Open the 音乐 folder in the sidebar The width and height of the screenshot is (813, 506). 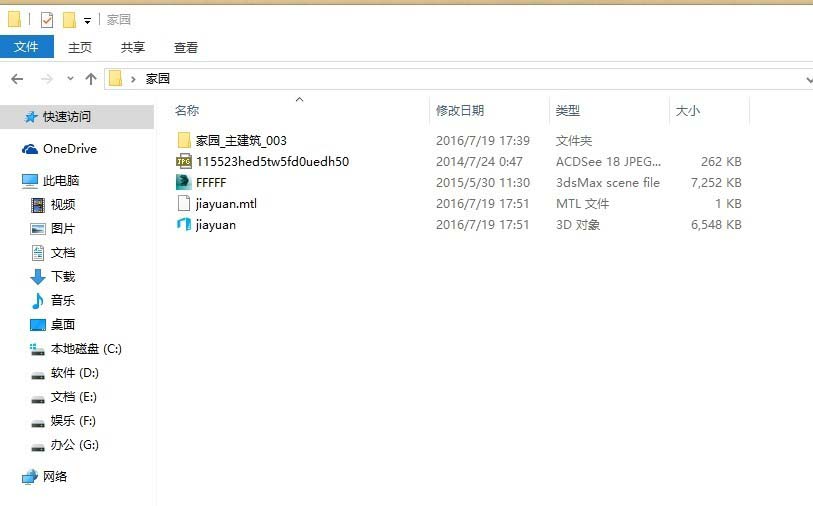point(63,300)
